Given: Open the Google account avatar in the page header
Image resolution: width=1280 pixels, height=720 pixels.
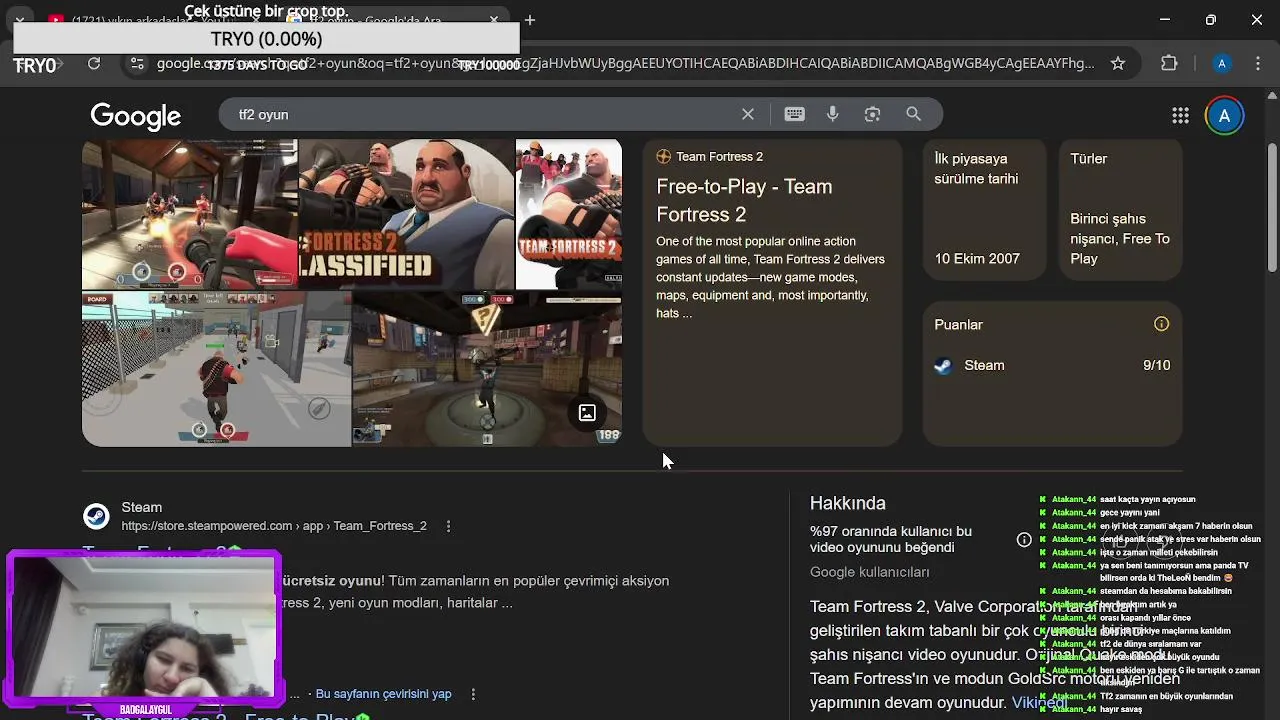Looking at the screenshot, I should 1224,116.
